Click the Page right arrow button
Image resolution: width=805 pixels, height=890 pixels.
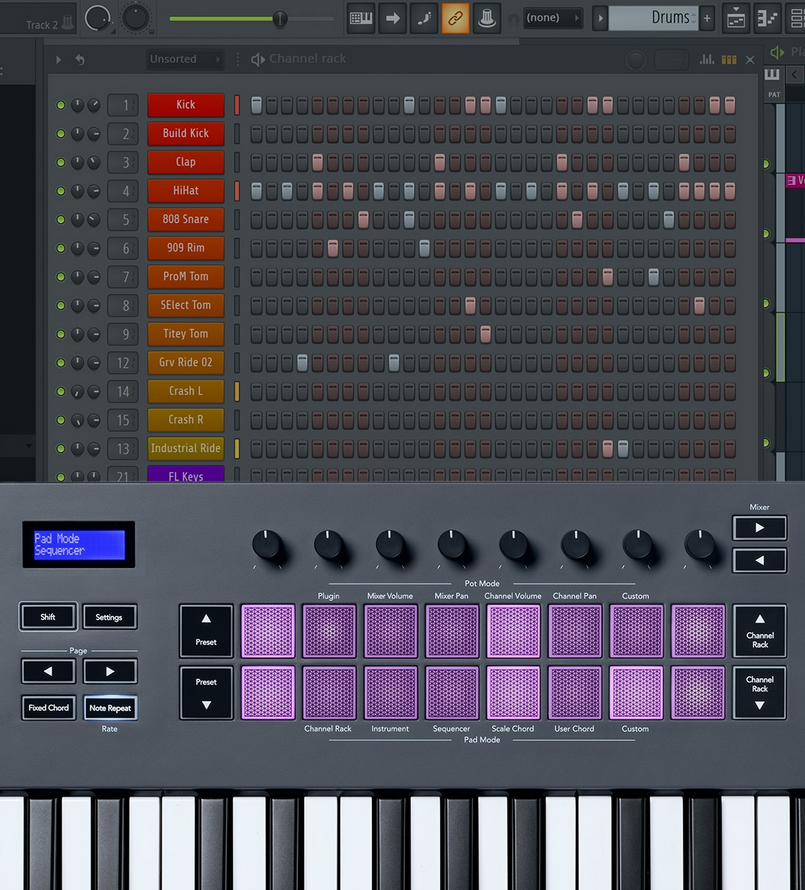[x=110, y=671]
